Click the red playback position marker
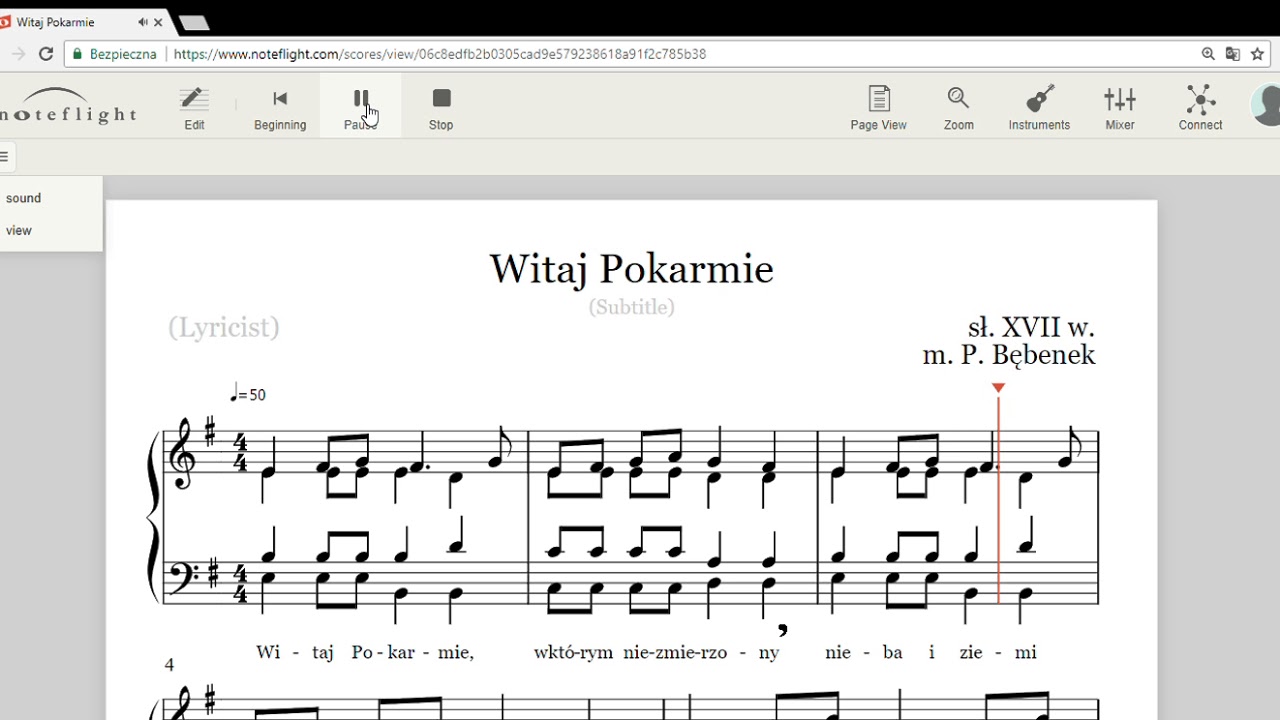 998,388
